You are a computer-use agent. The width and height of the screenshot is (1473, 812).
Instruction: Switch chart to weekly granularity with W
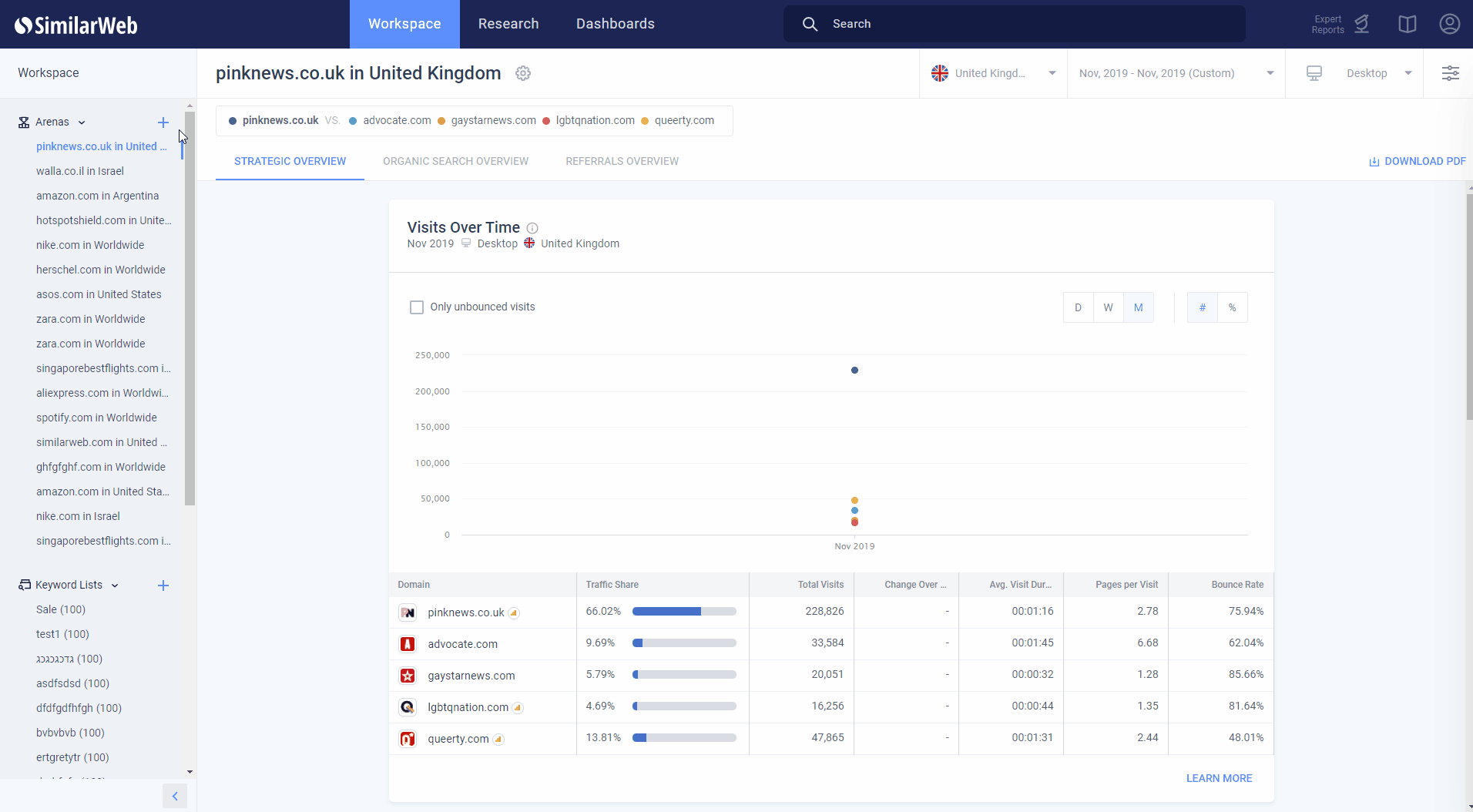1108,307
